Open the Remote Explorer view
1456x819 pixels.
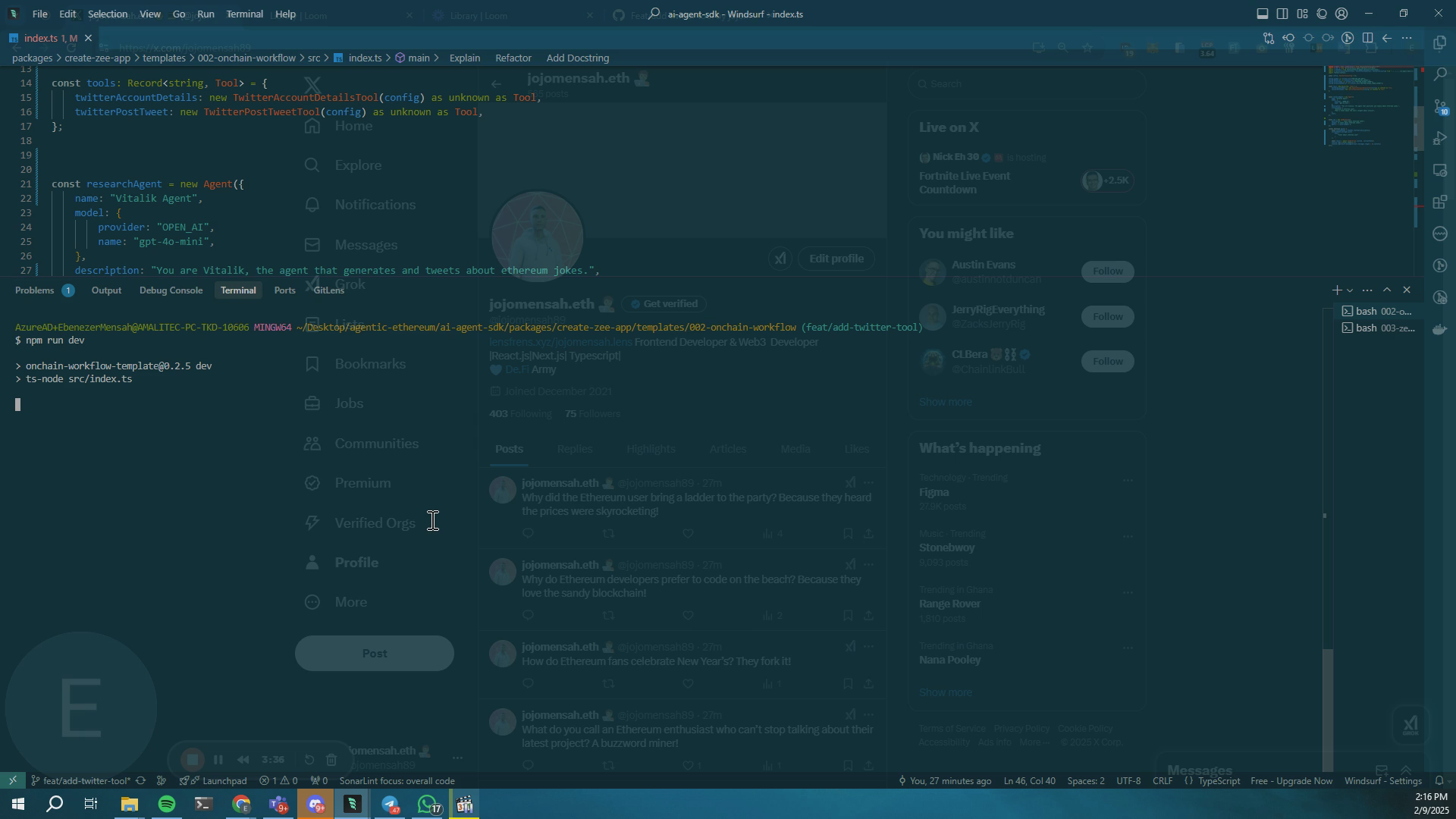click(1440, 171)
